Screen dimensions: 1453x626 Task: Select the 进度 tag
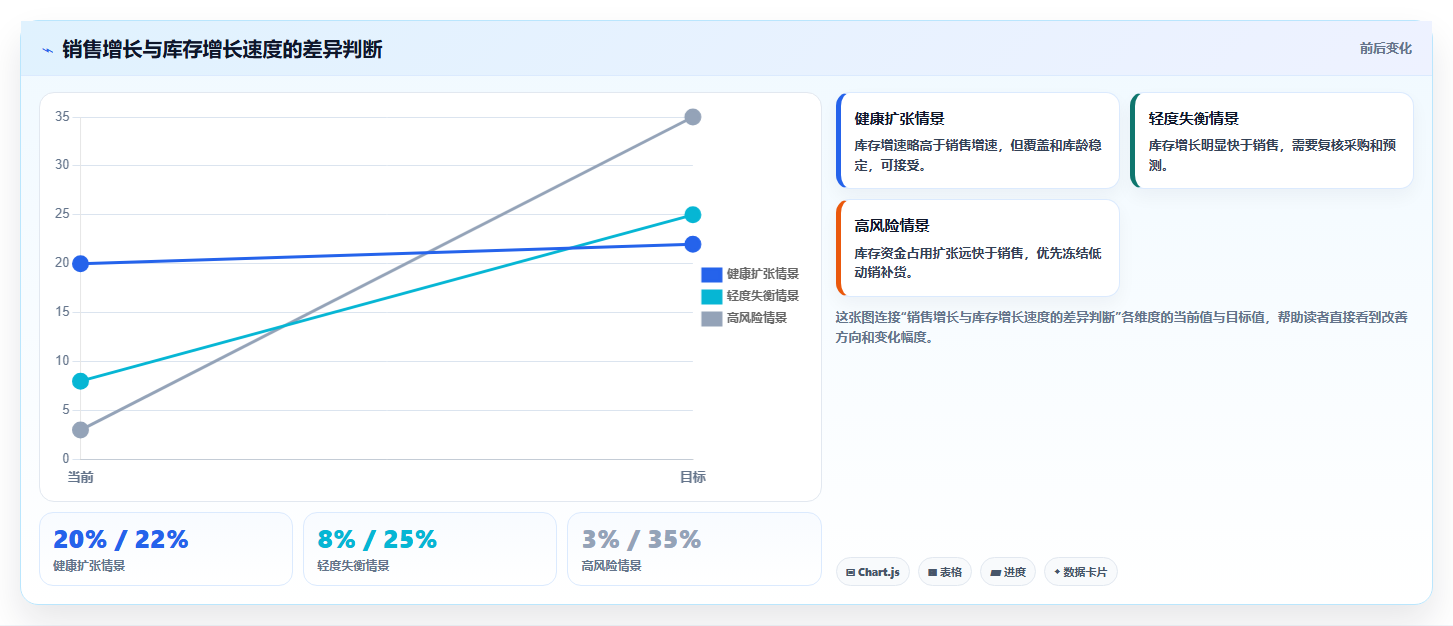(x=1008, y=572)
